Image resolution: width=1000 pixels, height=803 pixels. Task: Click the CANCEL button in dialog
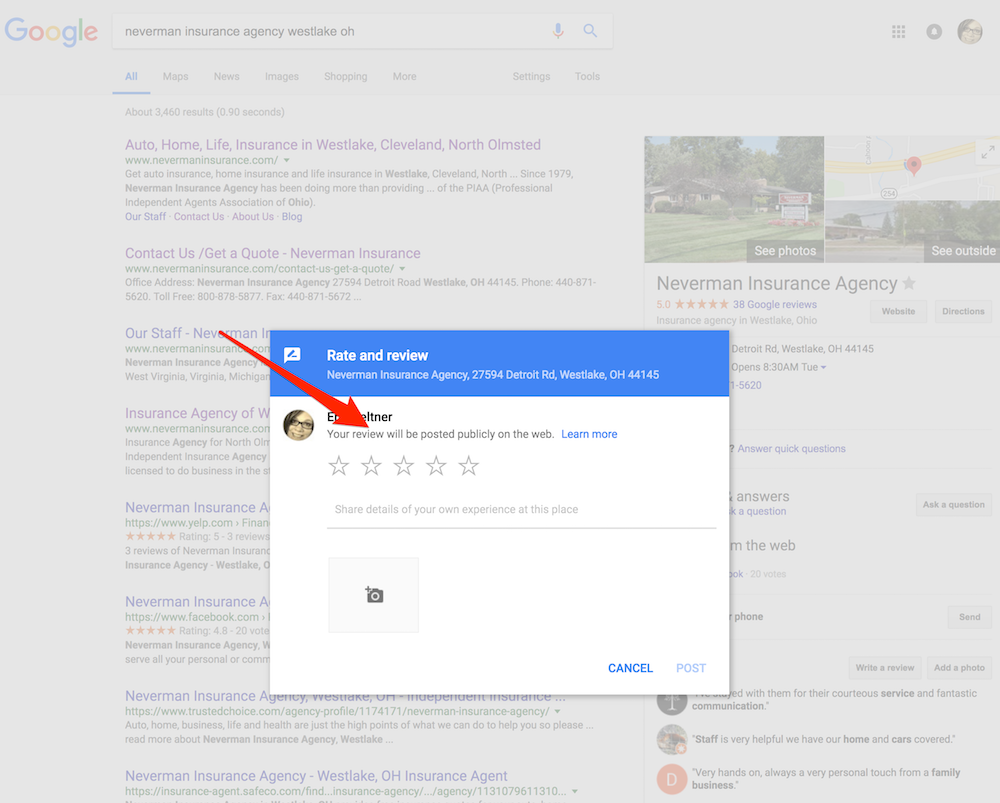click(630, 668)
